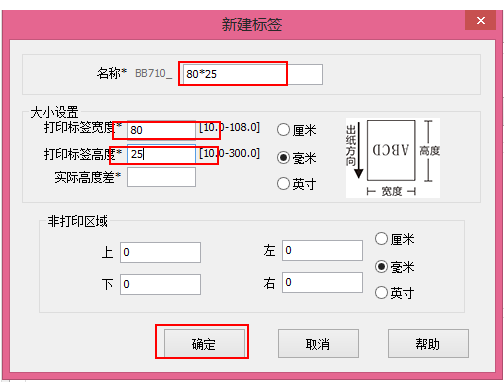Click the 上 top margin field
Screen dimensions: 504x392
[x=160, y=252]
